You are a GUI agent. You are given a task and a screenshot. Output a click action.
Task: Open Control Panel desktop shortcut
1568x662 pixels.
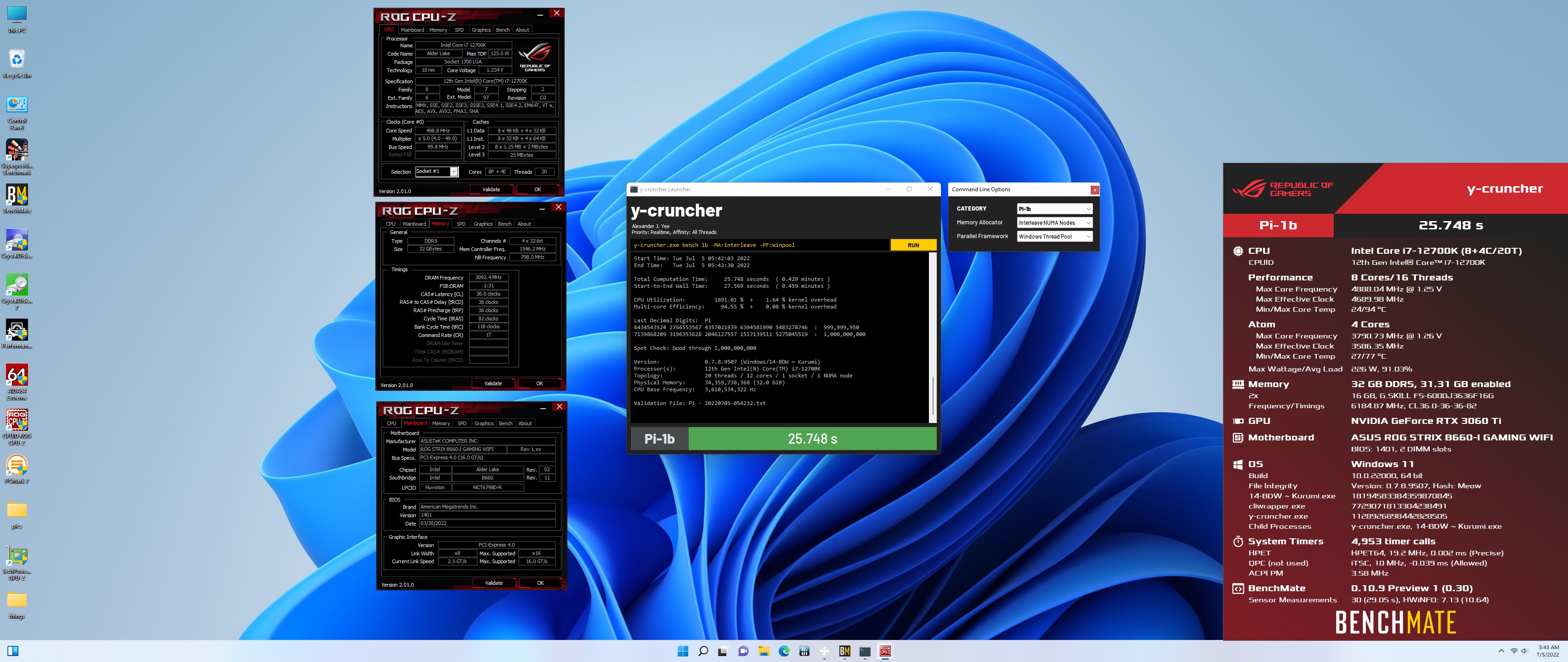[17, 113]
